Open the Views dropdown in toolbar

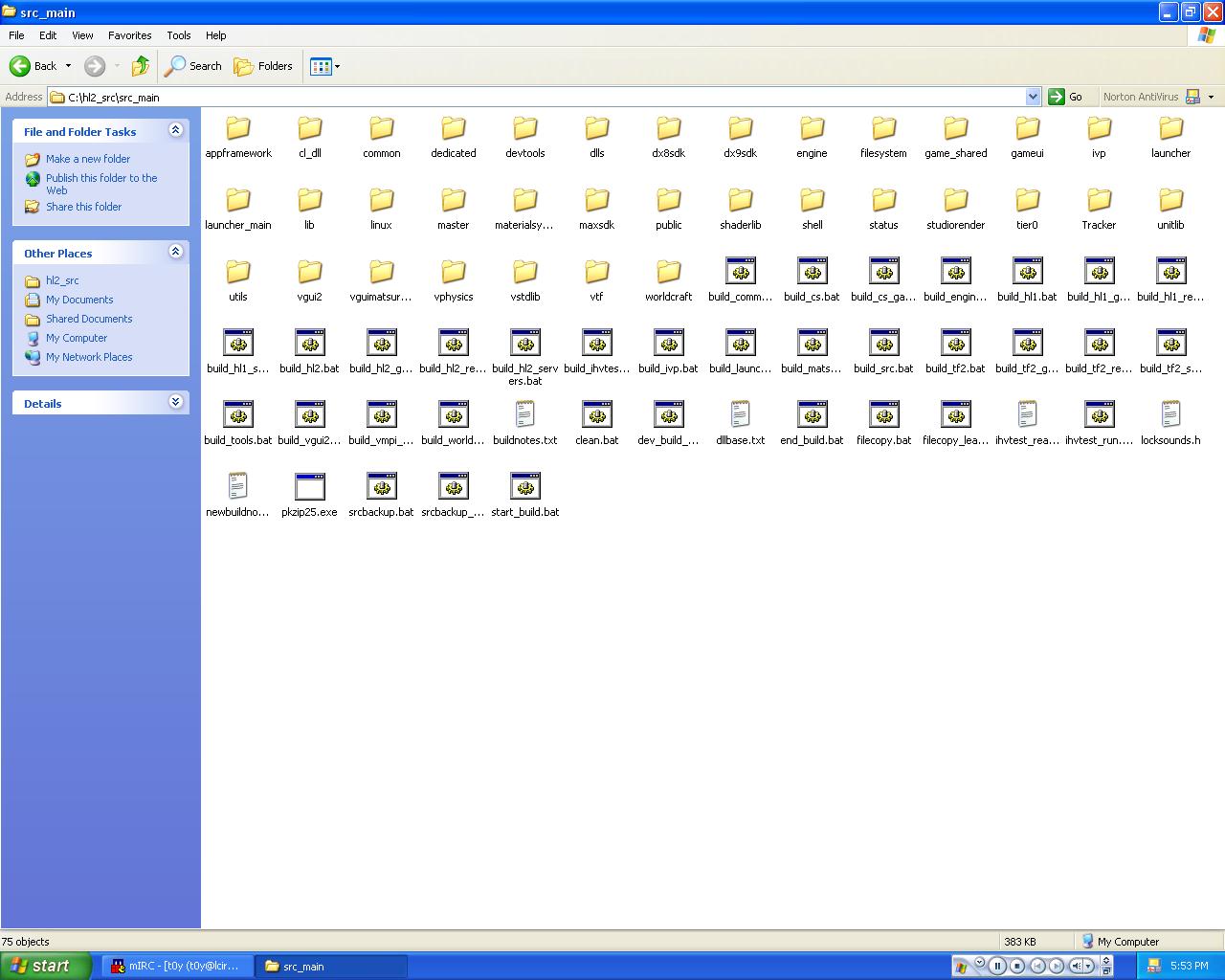point(325,66)
